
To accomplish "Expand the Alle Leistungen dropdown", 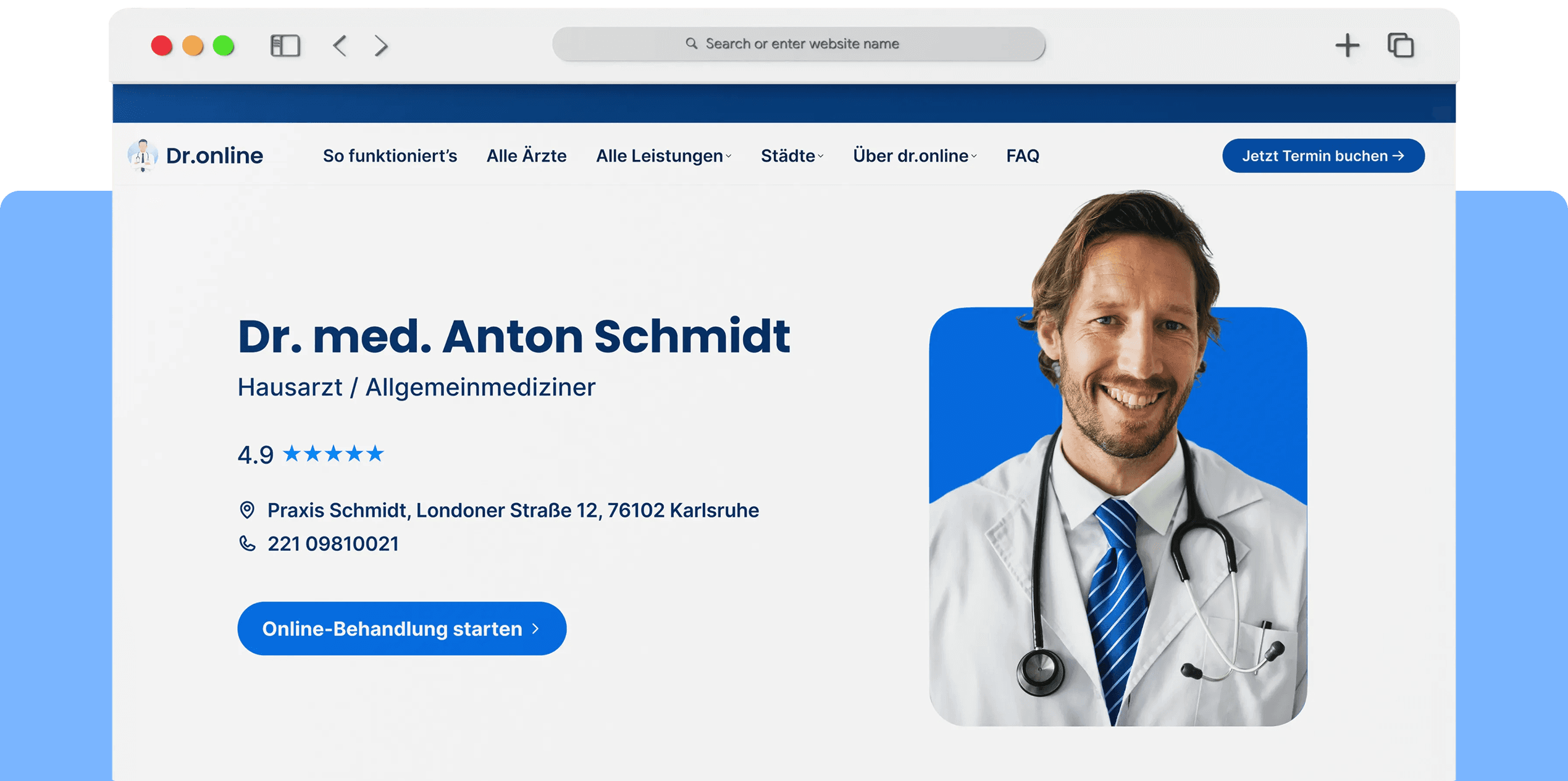I will coord(663,156).
